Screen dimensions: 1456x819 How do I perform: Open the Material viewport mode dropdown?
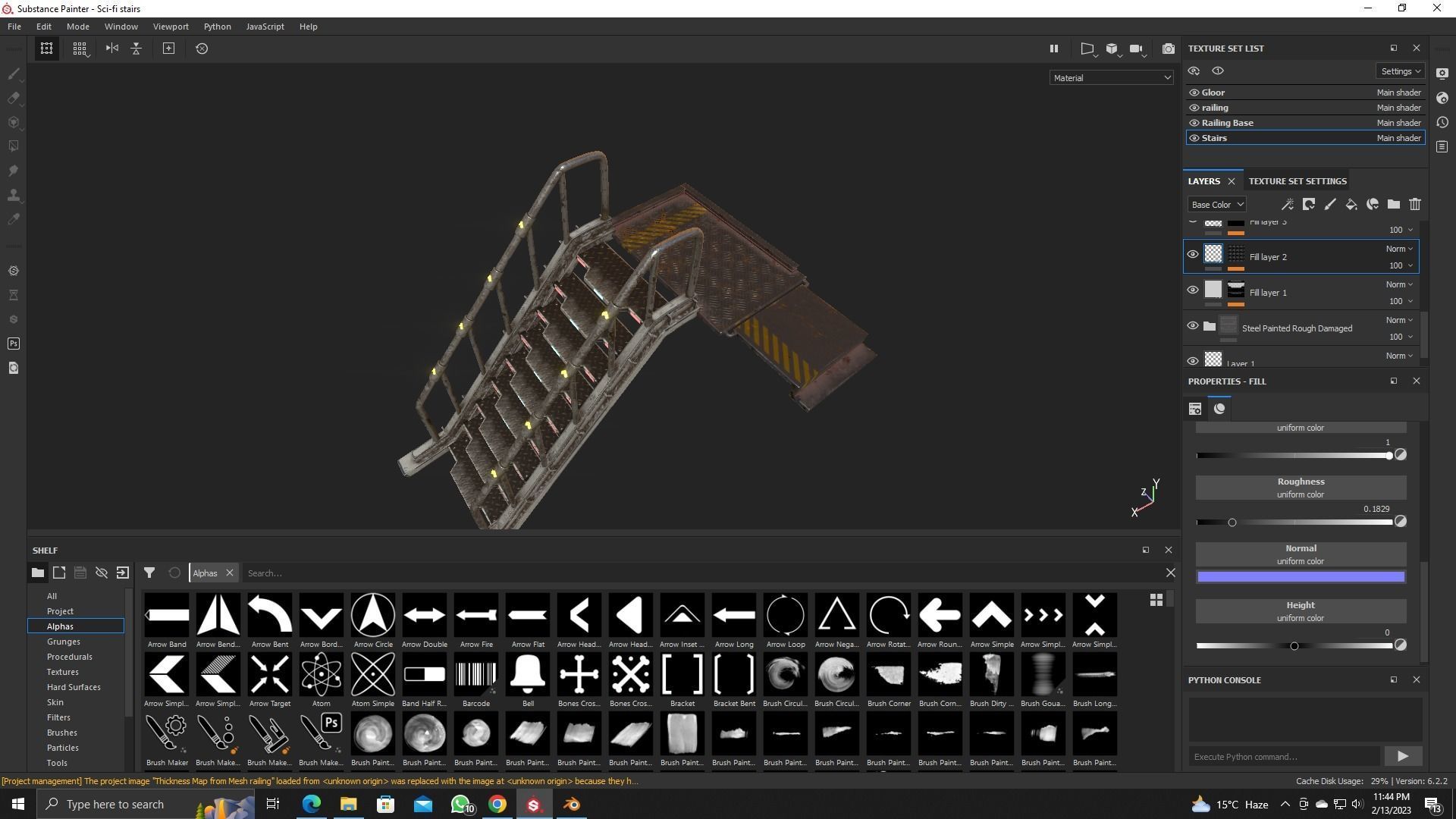click(x=1112, y=78)
